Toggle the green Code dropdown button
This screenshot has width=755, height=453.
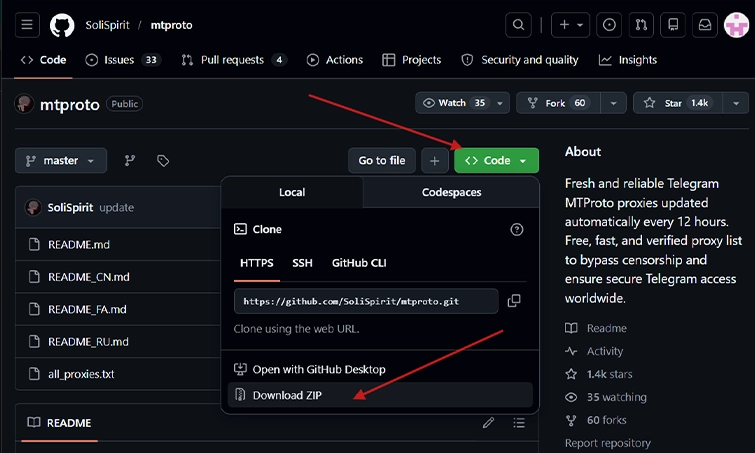(x=496, y=160)
